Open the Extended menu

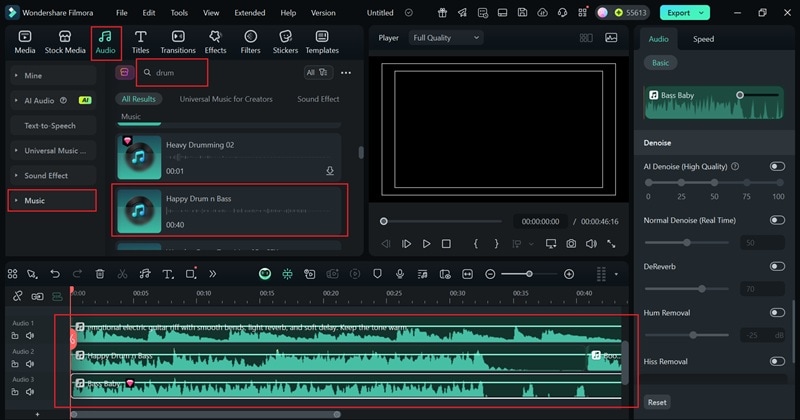click(249, 13)
